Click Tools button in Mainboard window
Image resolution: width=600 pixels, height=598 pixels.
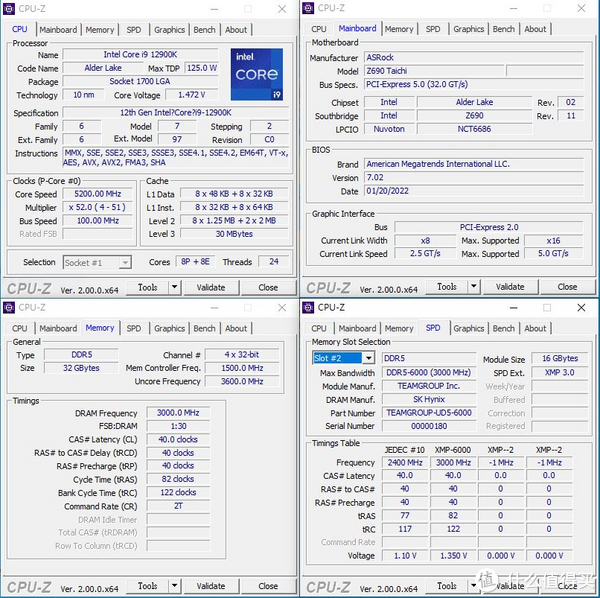447,287
